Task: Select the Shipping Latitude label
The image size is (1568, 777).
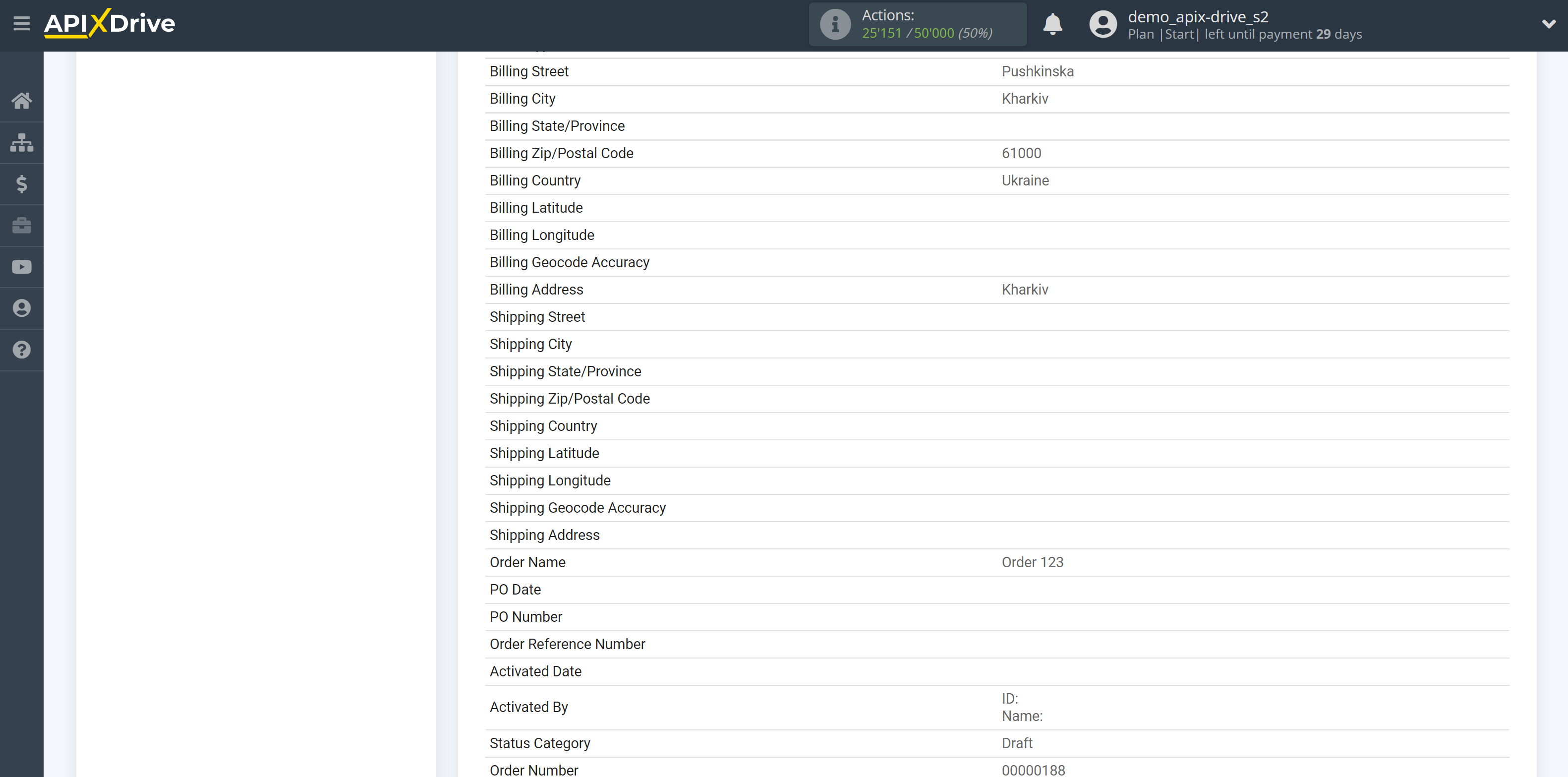Action: (544, 453)
